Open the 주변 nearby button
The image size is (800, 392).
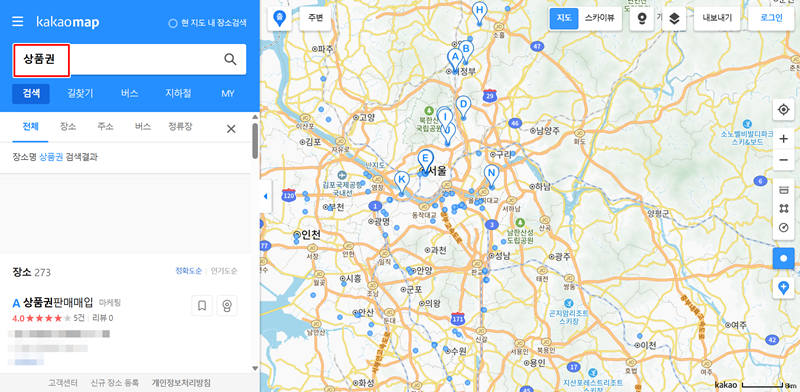(315, 18)
